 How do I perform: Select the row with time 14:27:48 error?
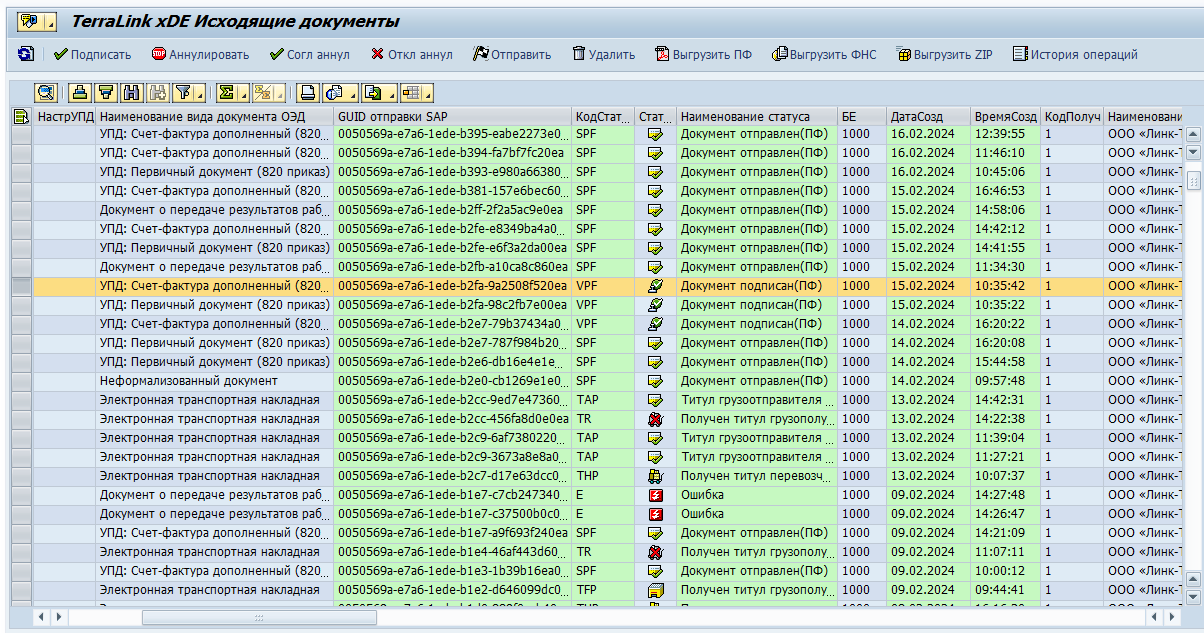point(21,495)
